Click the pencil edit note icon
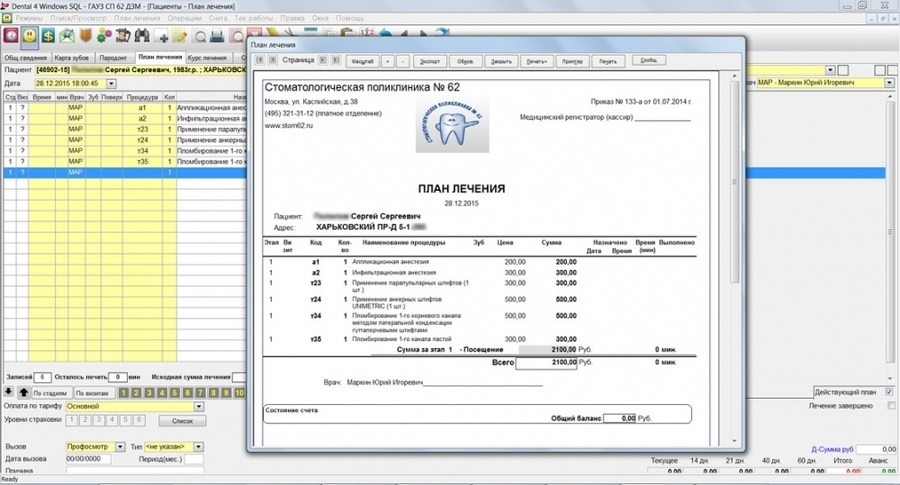The image size is (900, 485). pyautogui.click(x=180, y=37)
